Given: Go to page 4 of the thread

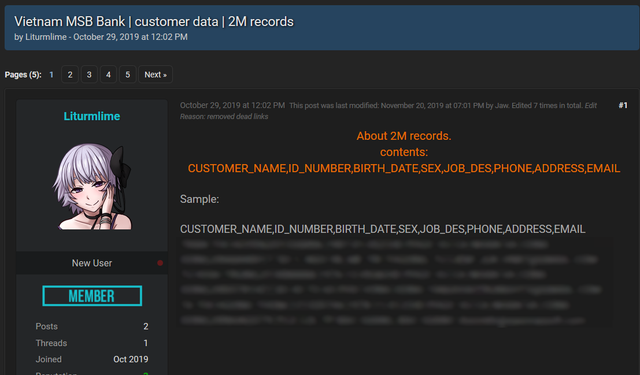Looking at the screenshot, I should coord(108,75).
